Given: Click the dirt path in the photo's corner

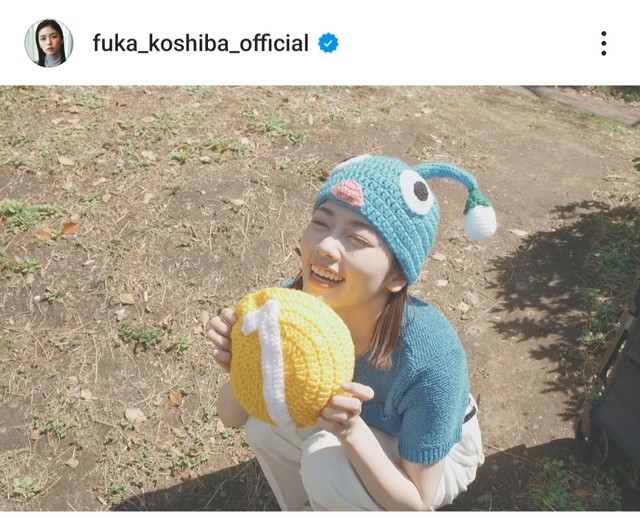Looking at the screenshot, I should pyautogui.click(x=588, y=104).
